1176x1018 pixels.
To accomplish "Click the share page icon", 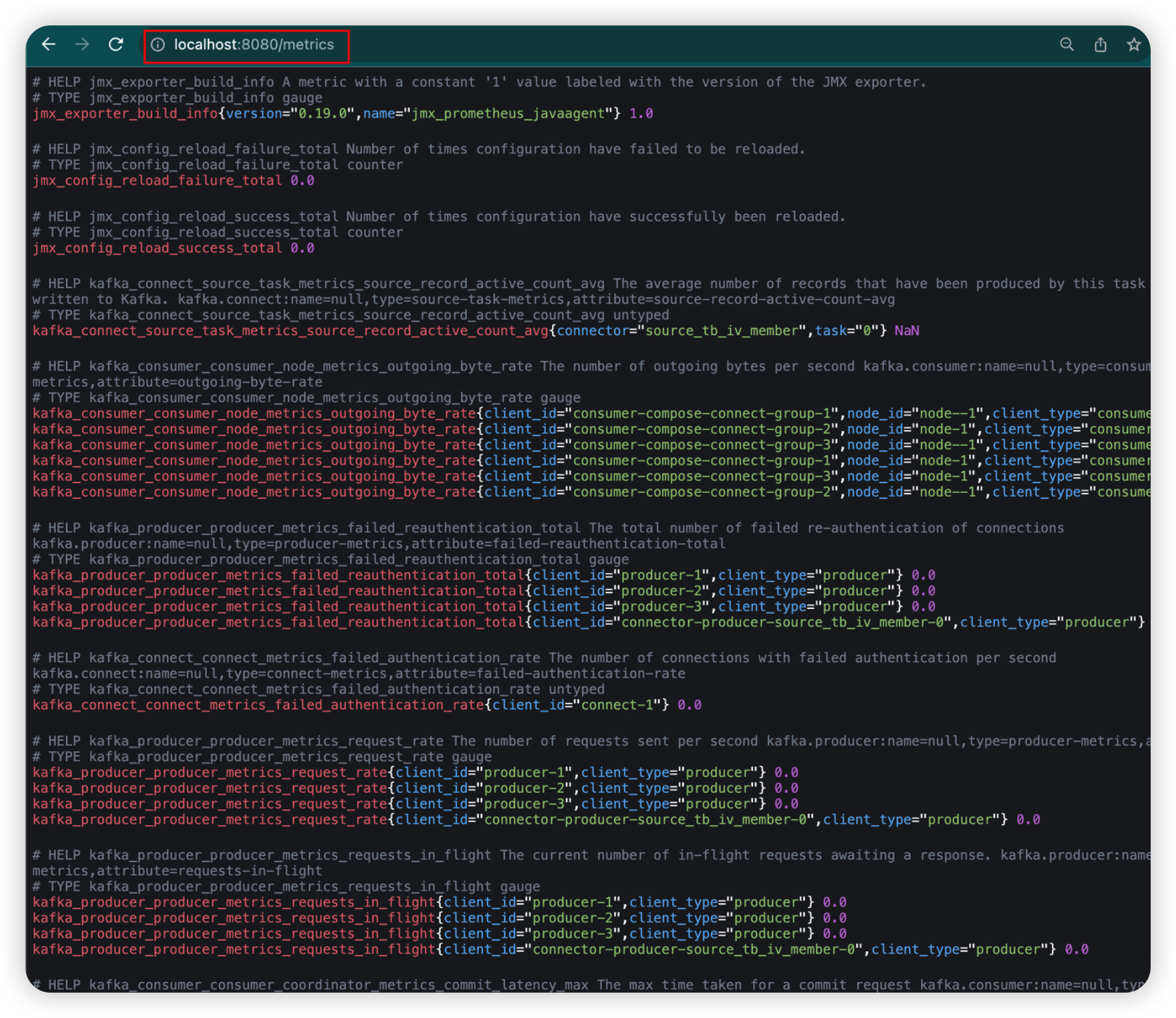I will coord(1101,44).
